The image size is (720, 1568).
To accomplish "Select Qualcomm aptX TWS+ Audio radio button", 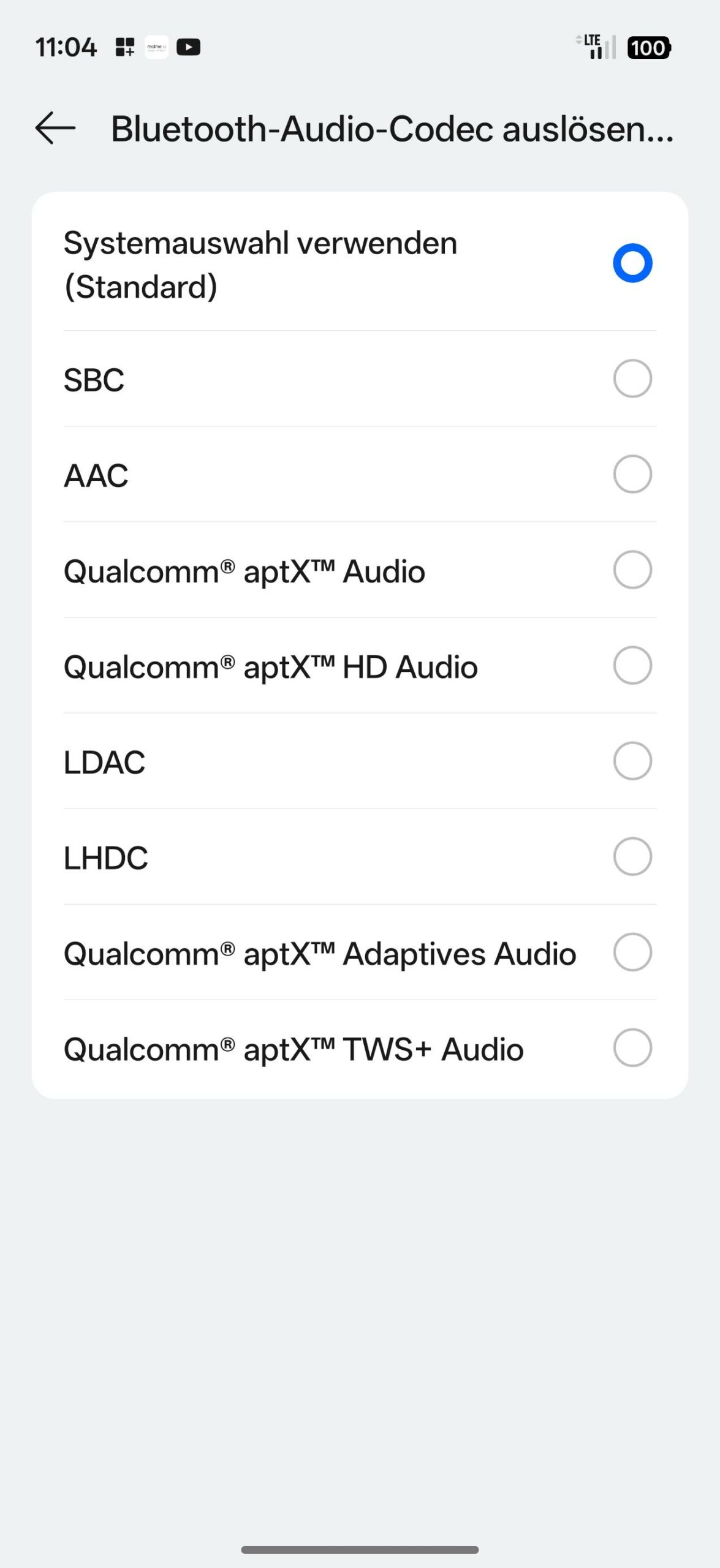I will pyautogui.click(x=632, y=1047).
